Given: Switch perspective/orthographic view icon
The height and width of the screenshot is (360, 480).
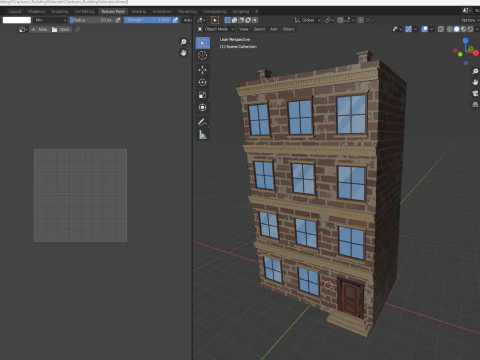Looking at the screenshot, I should coord(475,105).
